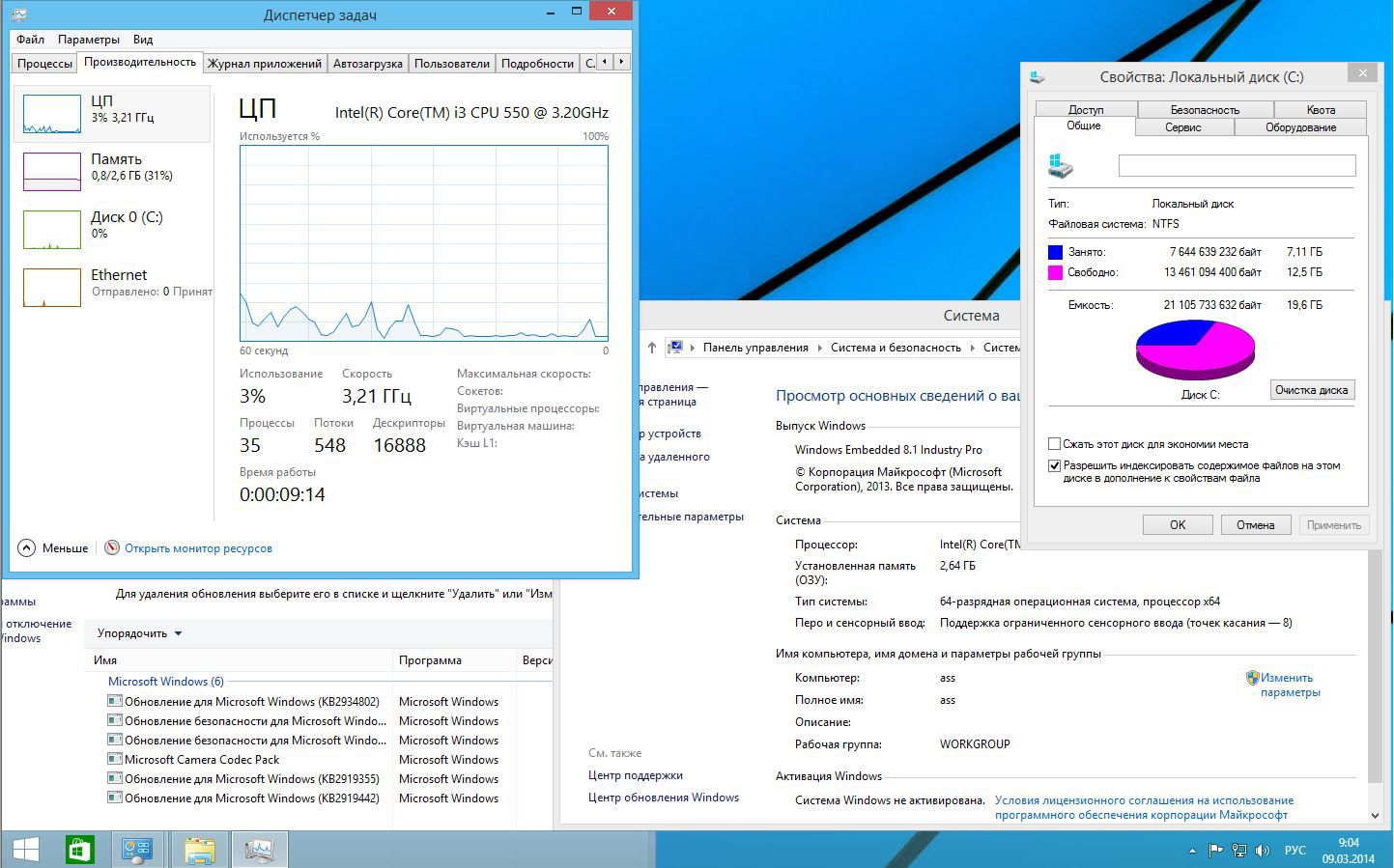Expand the chevron after Система и безопасность breadcrumb
The height and width of the screenshot is (868, 1394).
tap(972, 348)
